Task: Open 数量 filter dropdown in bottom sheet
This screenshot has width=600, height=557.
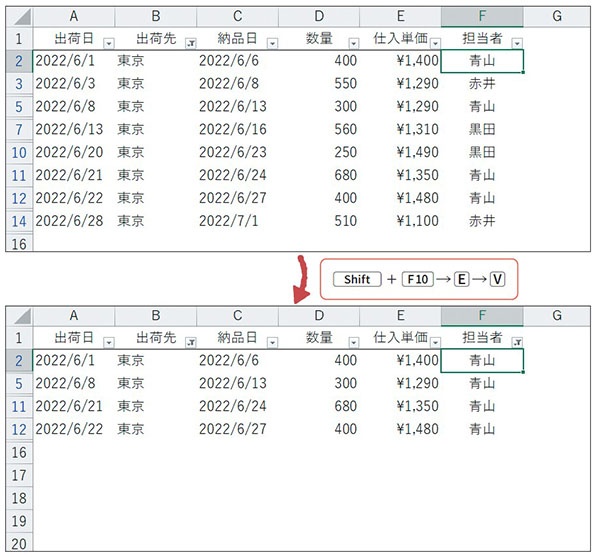Action: 354,343
